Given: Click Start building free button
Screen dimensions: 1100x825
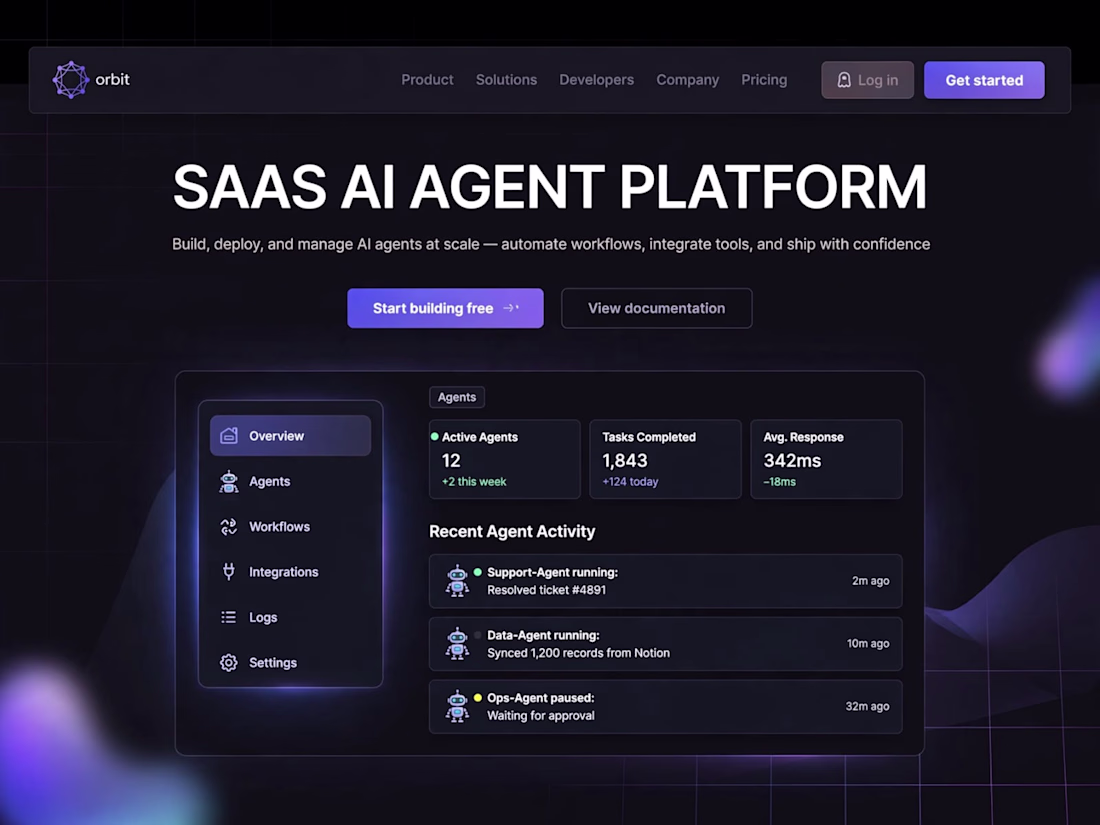Looking at the screenshot, I should click(x=445, y=308).
